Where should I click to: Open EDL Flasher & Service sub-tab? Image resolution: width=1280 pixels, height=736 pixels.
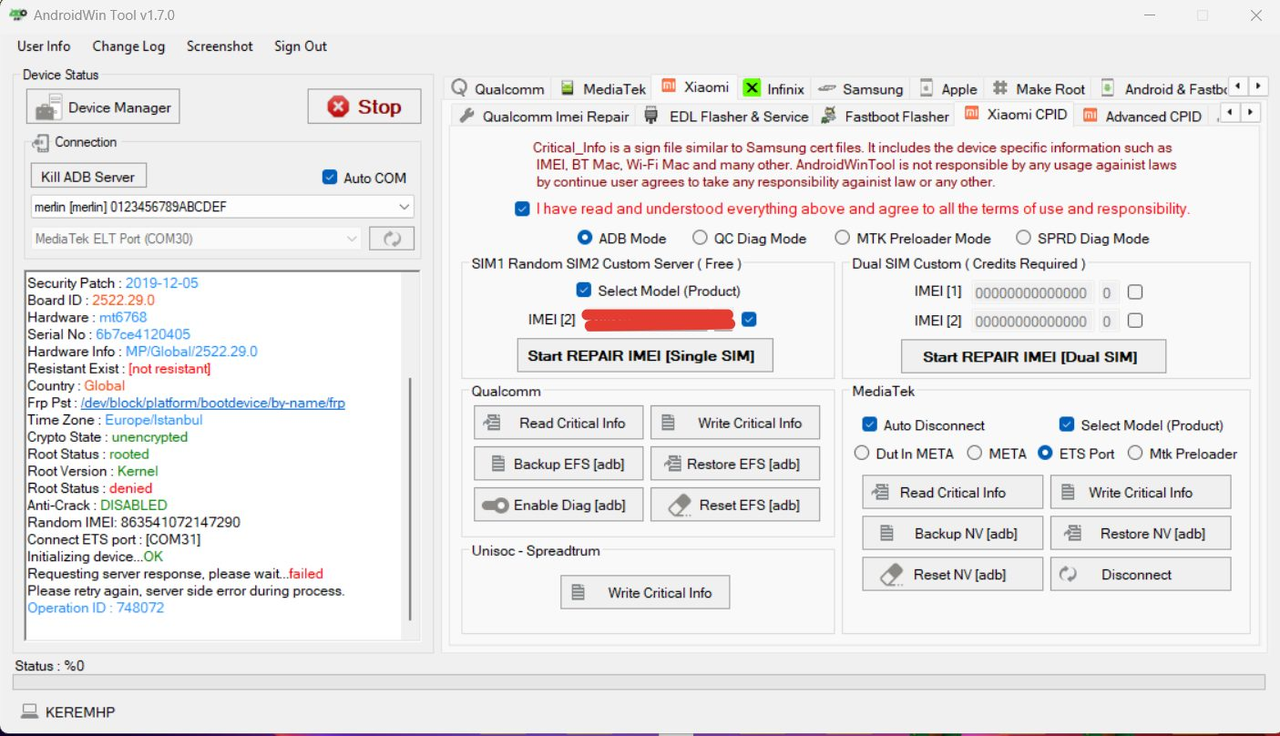click(726, 116)
